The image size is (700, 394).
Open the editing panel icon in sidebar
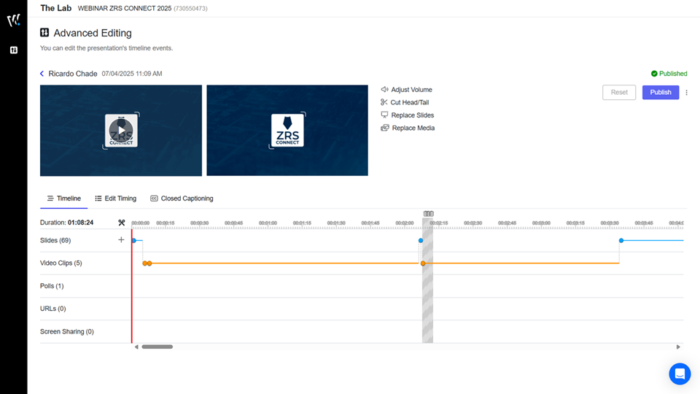point(14,50)
